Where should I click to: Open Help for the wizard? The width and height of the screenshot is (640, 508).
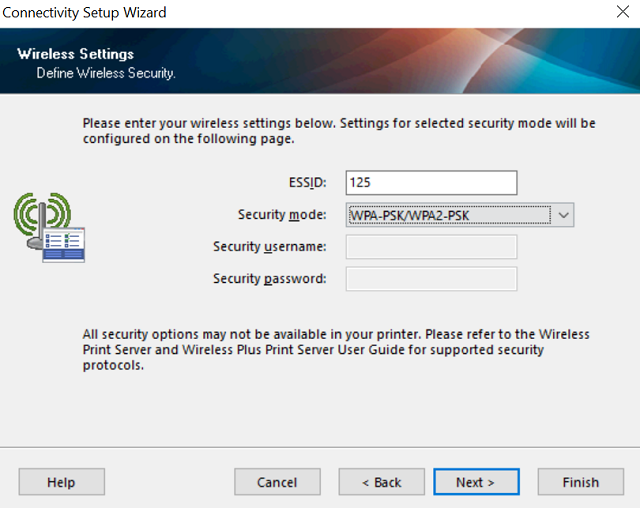[61, 482]
